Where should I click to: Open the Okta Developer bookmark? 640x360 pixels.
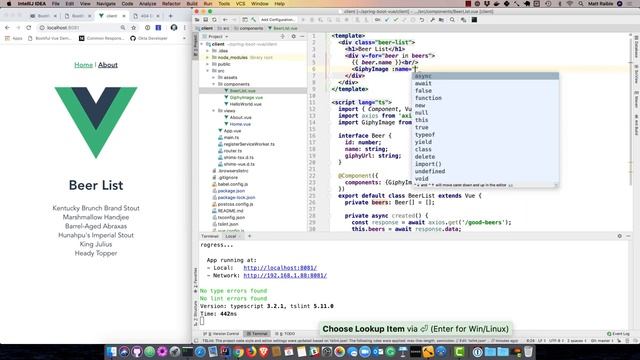pos(149,38)
